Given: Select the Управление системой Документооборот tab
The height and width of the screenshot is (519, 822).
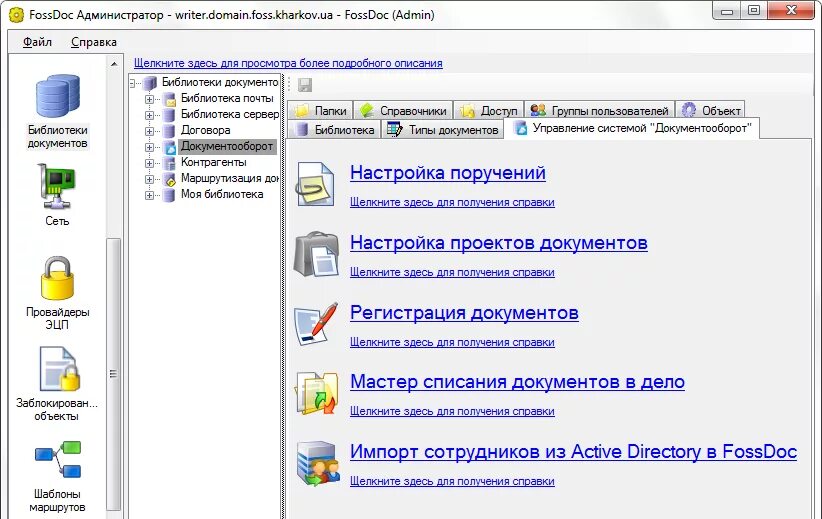Looking at the screenshot, I should click(632, 128).
